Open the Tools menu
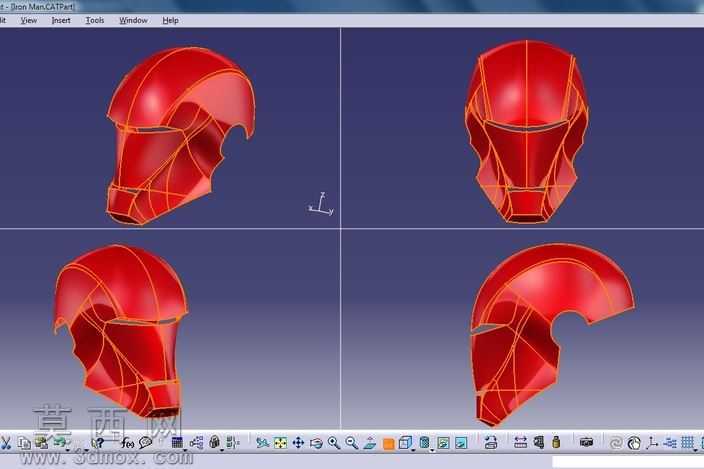Screen dimensions: 704x469 (95, 20)
